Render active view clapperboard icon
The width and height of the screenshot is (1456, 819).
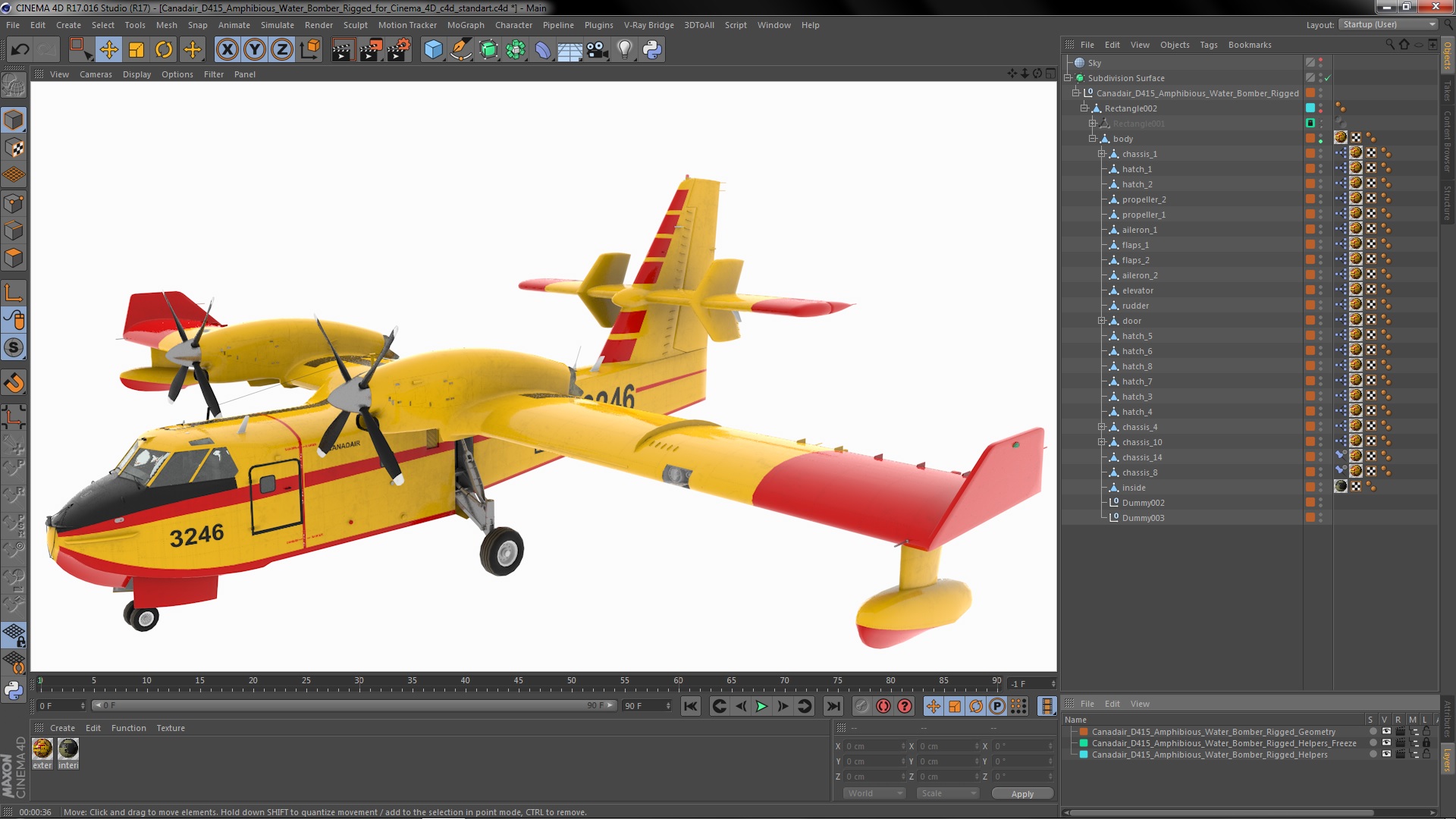tap(343, 50)
